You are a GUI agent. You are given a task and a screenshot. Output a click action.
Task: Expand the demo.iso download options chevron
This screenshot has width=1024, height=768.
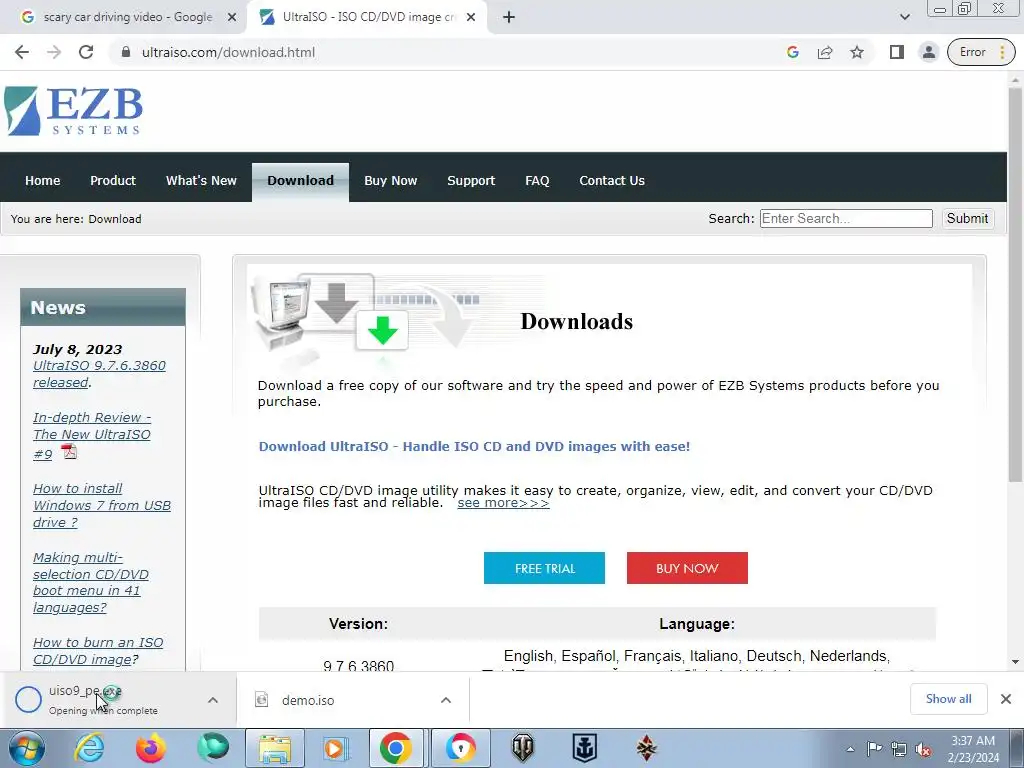pyautogui.click(x=446, y=700)
